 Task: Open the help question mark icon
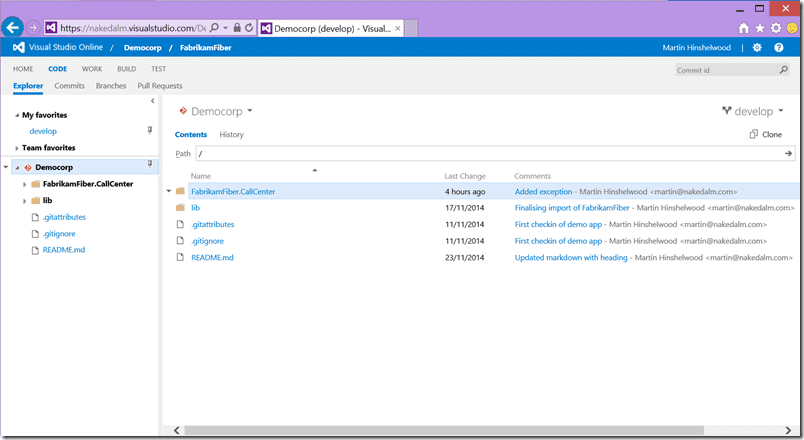click(x=778, y=48)
